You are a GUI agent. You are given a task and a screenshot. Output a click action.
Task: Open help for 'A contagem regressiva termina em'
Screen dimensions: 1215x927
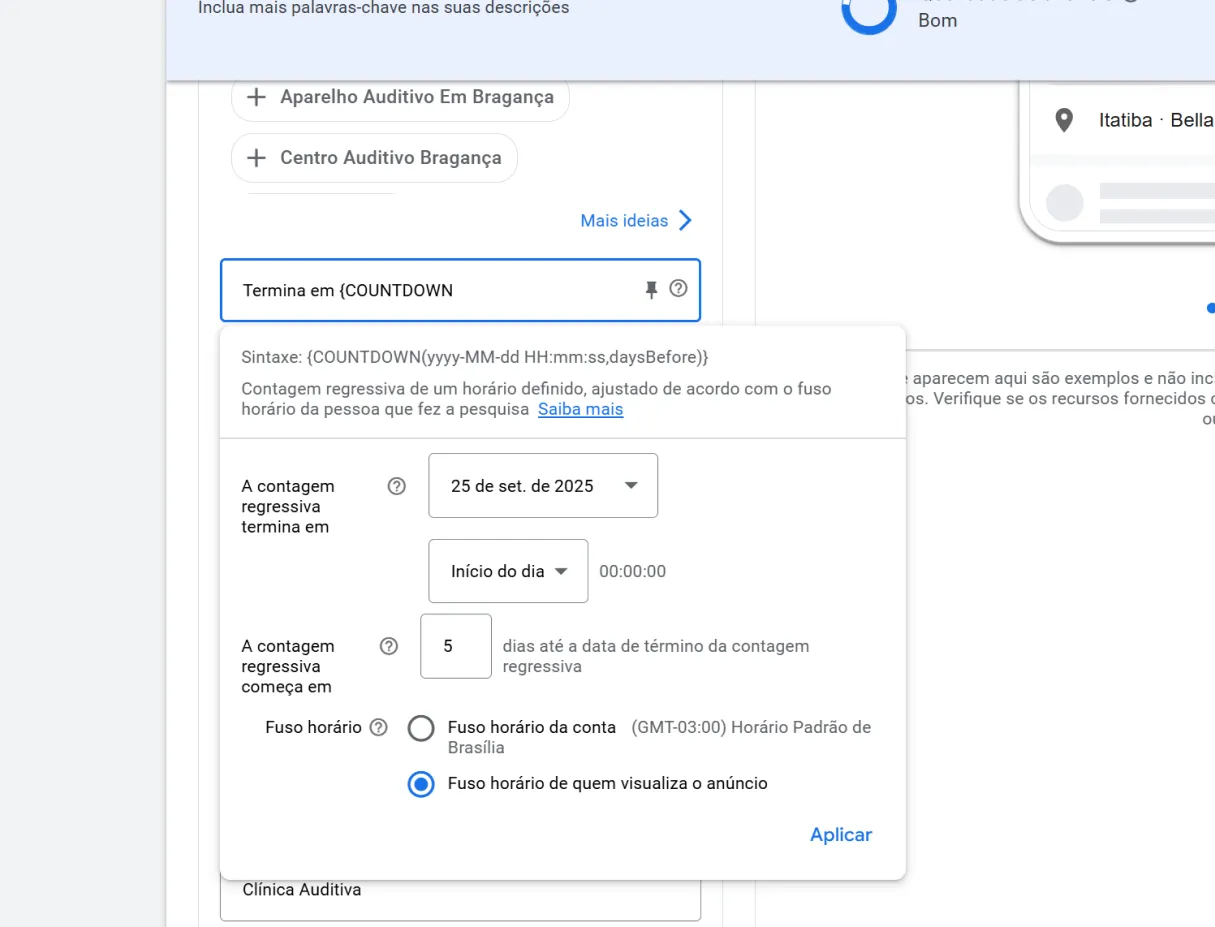[397, 486]
